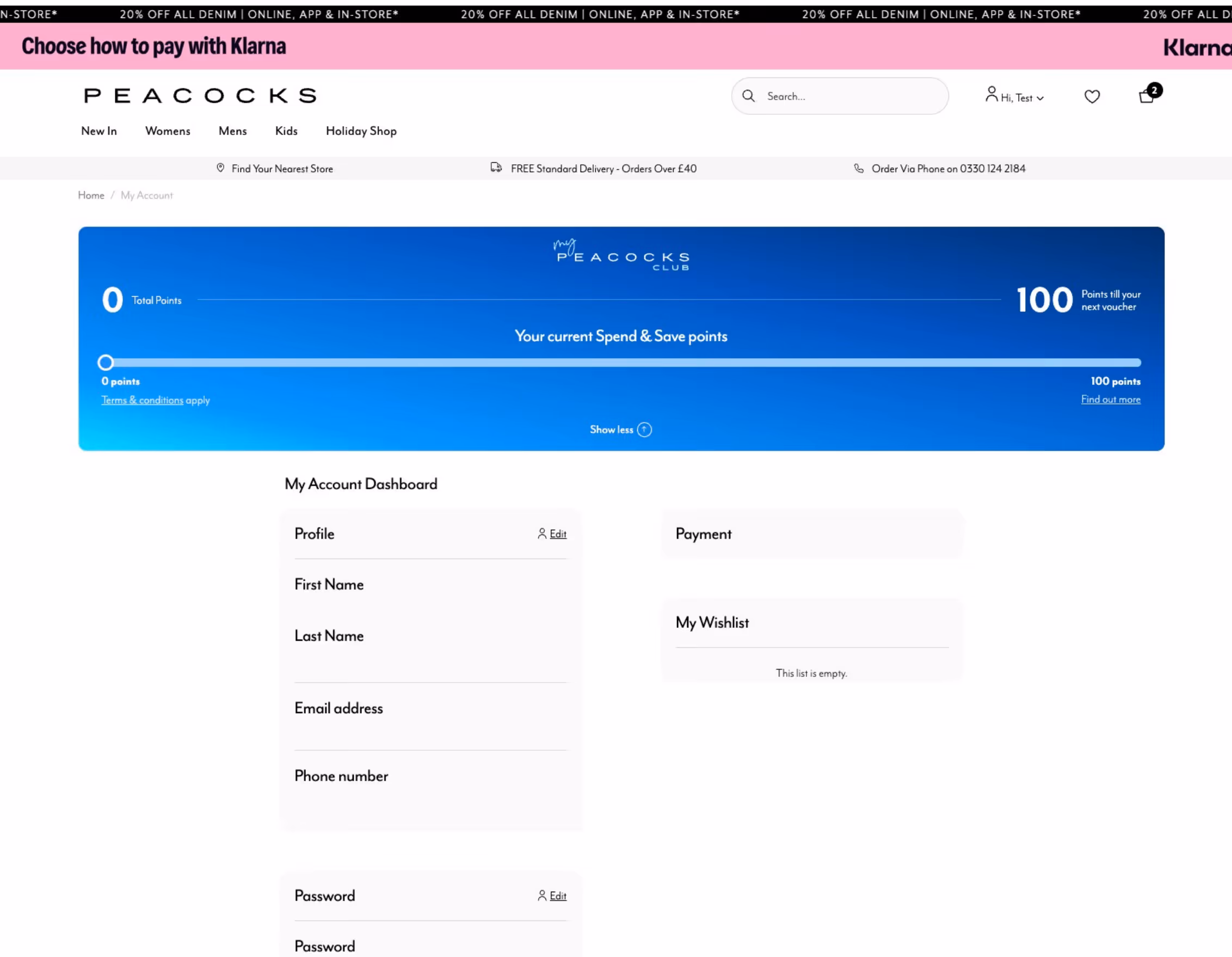Click Find out more link

1110,400
